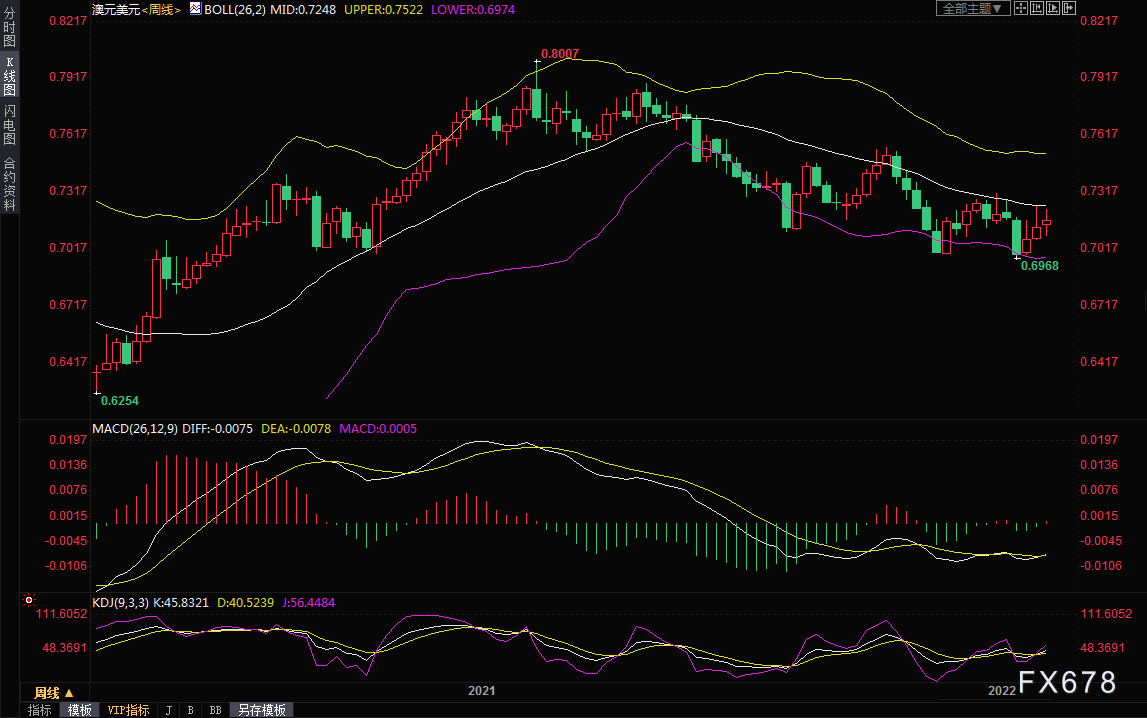Click the J template button
The height and width of the screenshot is (718, 1147).
[x=169, y=710]
